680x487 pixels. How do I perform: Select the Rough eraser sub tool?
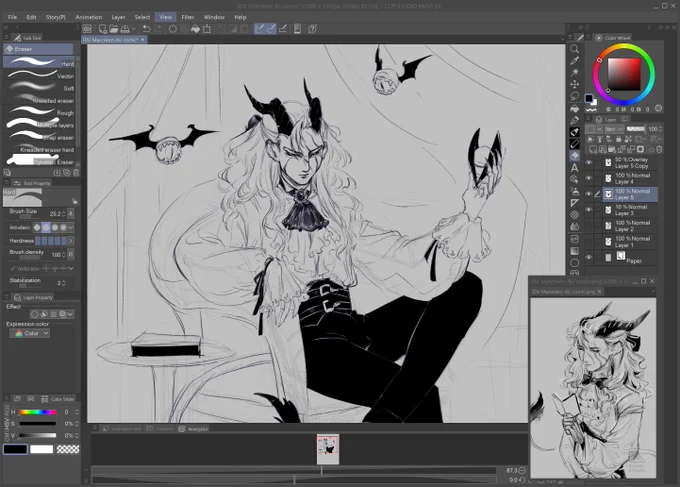point(39,112)
